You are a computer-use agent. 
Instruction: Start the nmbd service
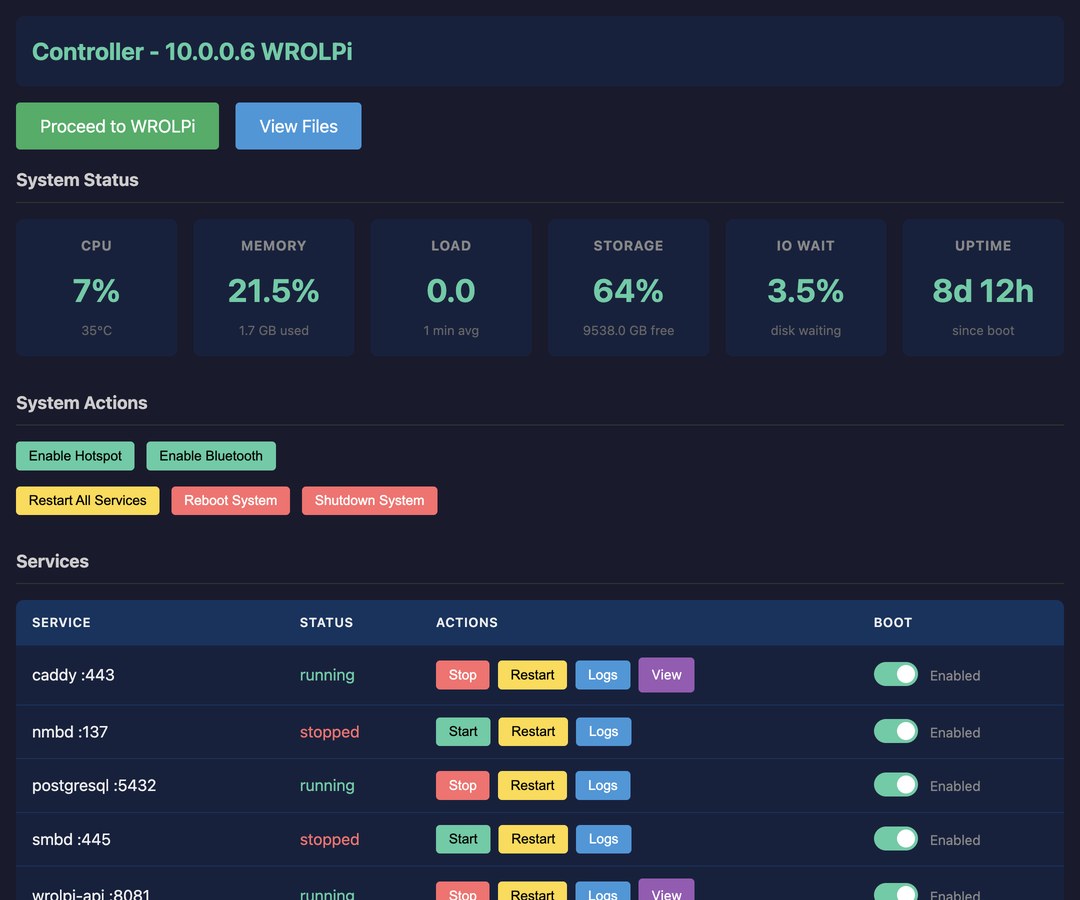point(463,731)
